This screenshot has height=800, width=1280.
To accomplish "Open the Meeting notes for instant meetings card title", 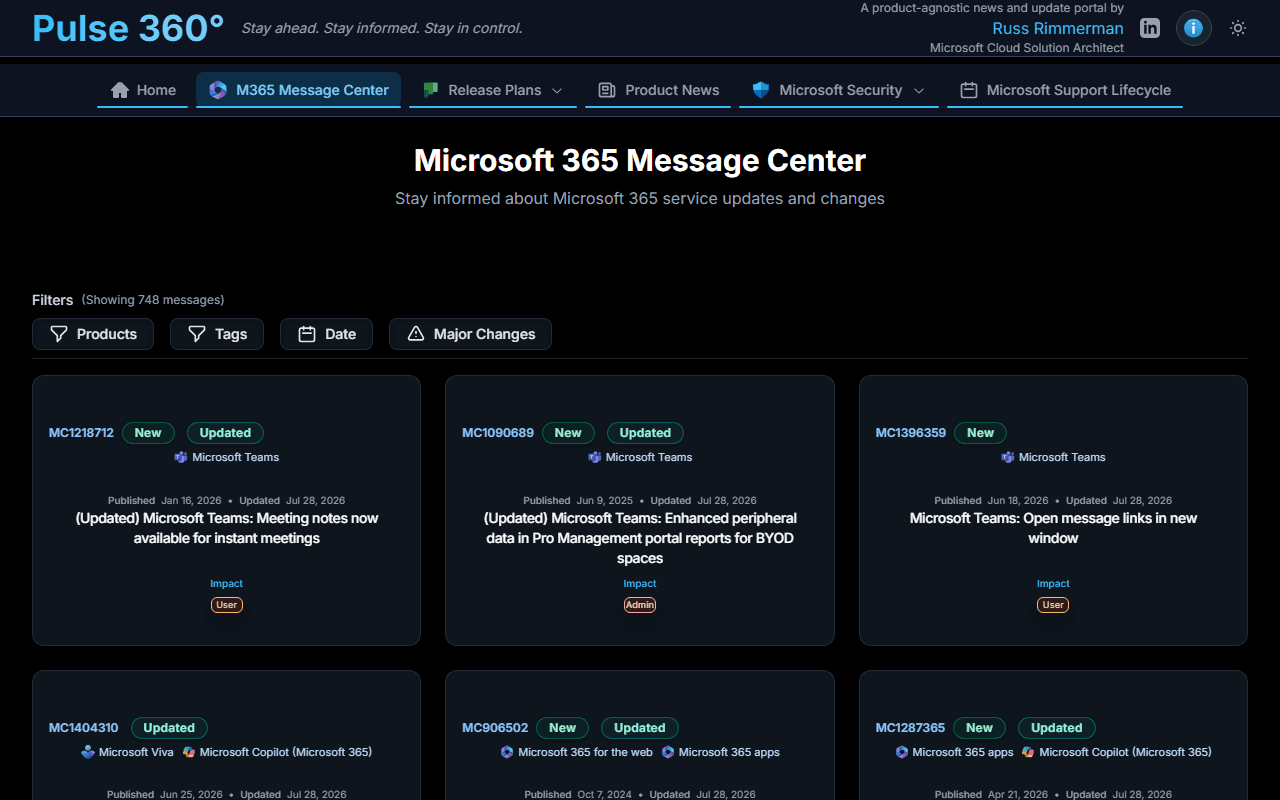I will (x=227, y=528).
